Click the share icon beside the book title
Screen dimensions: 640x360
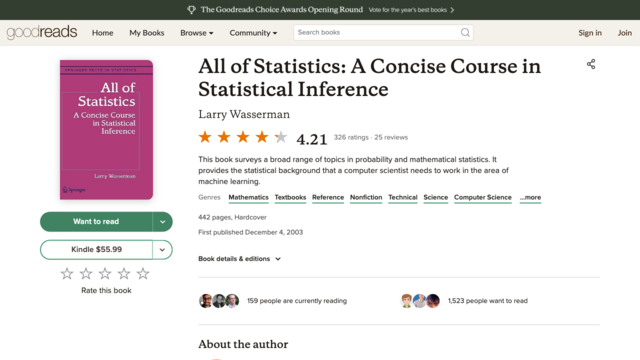(591, 64)
